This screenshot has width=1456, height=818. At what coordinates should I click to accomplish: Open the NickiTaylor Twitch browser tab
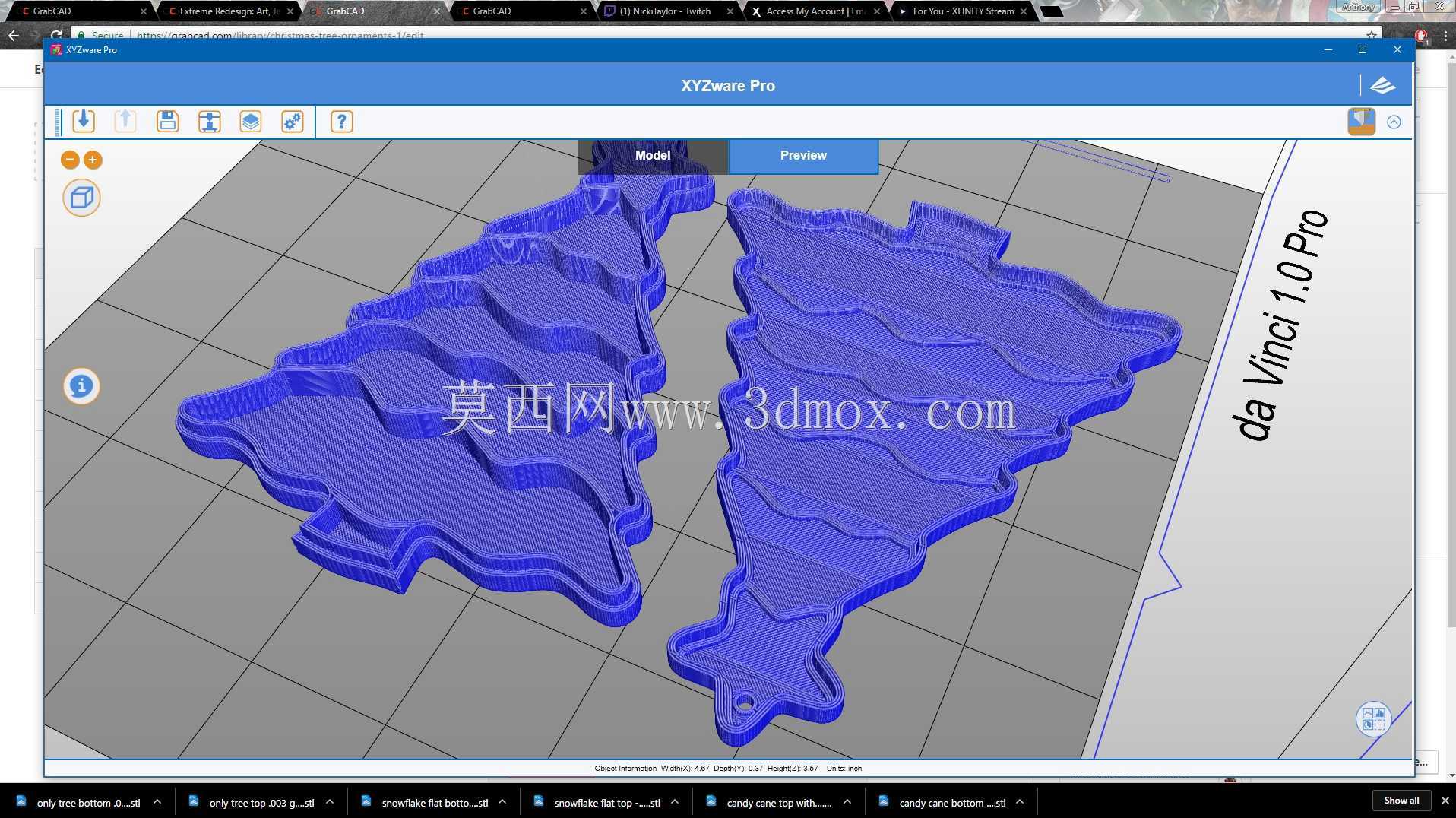[669, 11]
